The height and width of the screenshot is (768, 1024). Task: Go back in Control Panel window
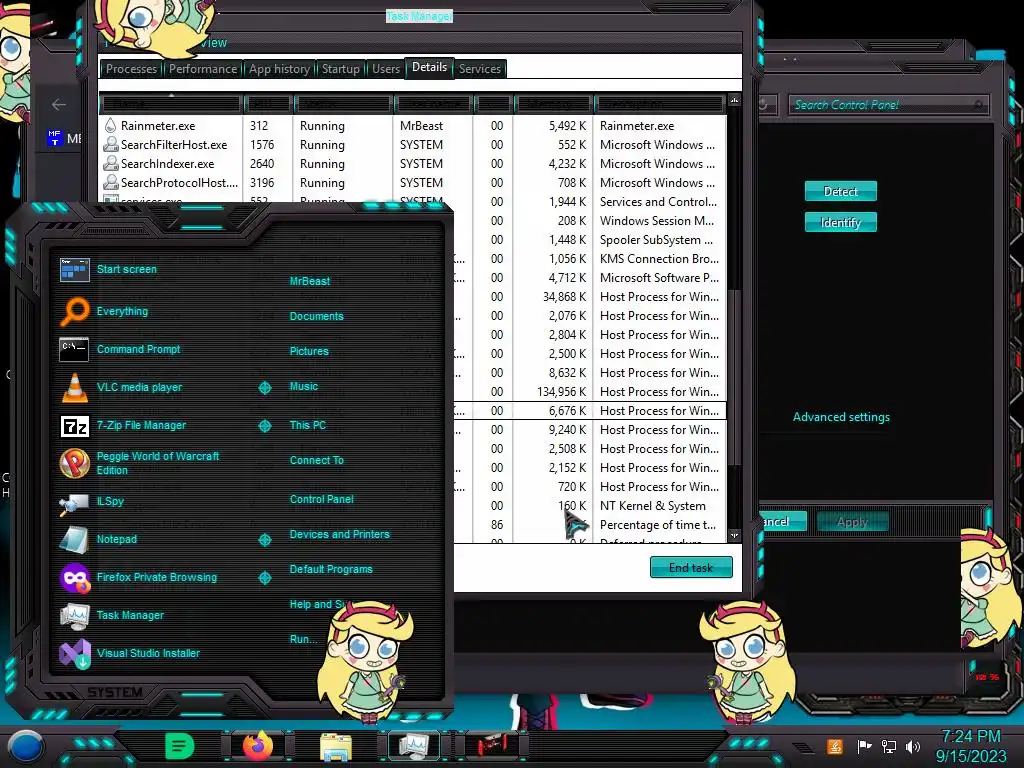[x=59, y=104]
